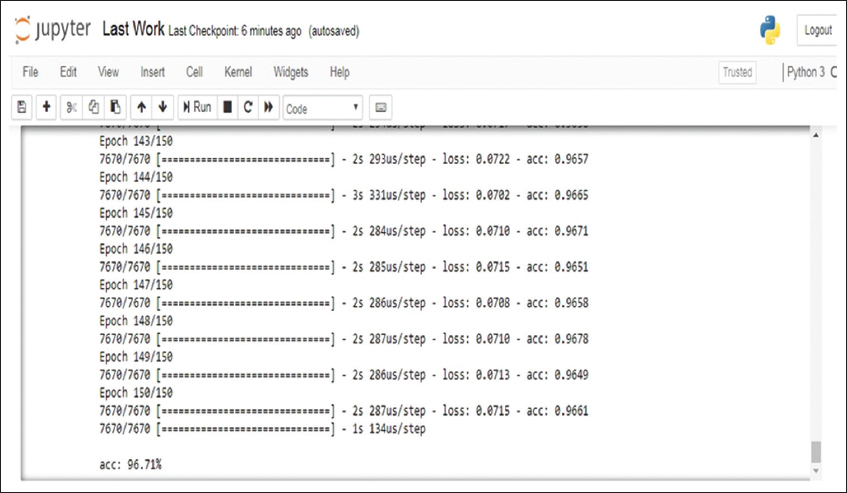Click the 'Epoch 147/150' line

[136, 285]
